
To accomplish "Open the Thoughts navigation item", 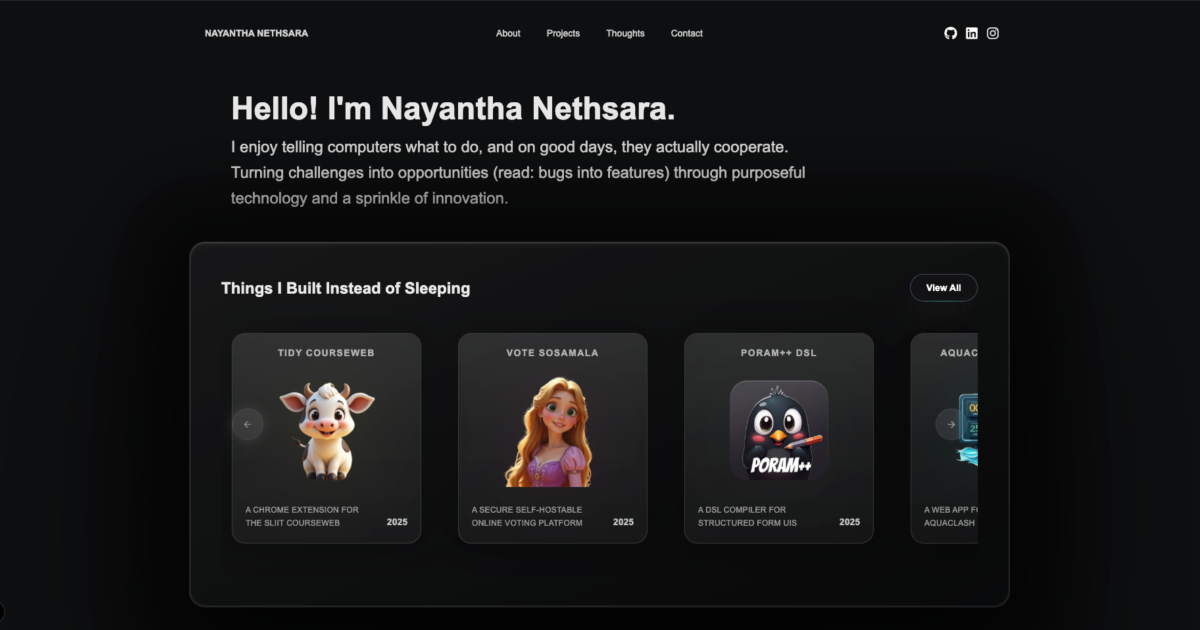I will click(625, 33).
